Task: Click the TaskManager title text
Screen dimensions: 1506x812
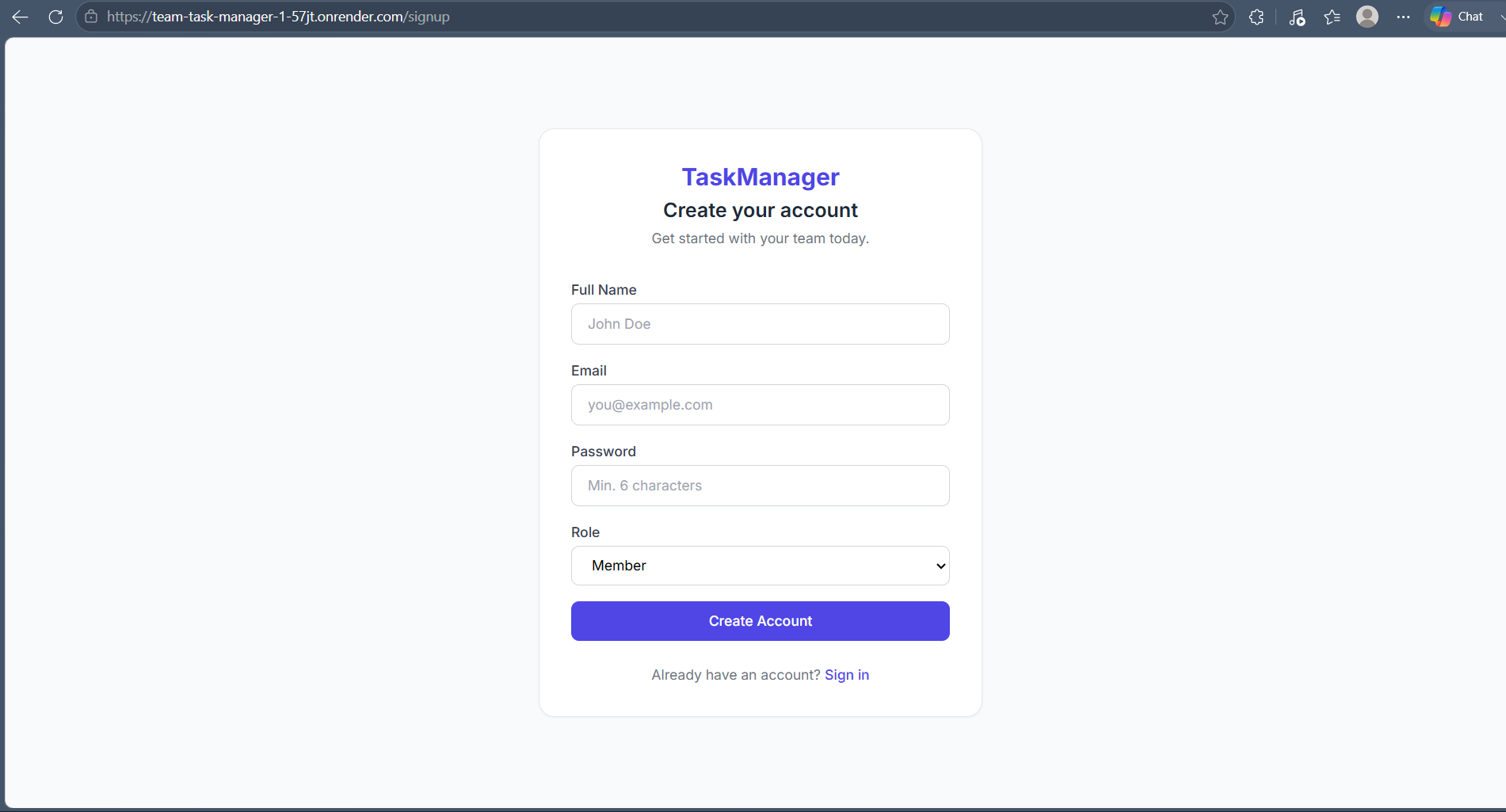Action: (761, 177)
